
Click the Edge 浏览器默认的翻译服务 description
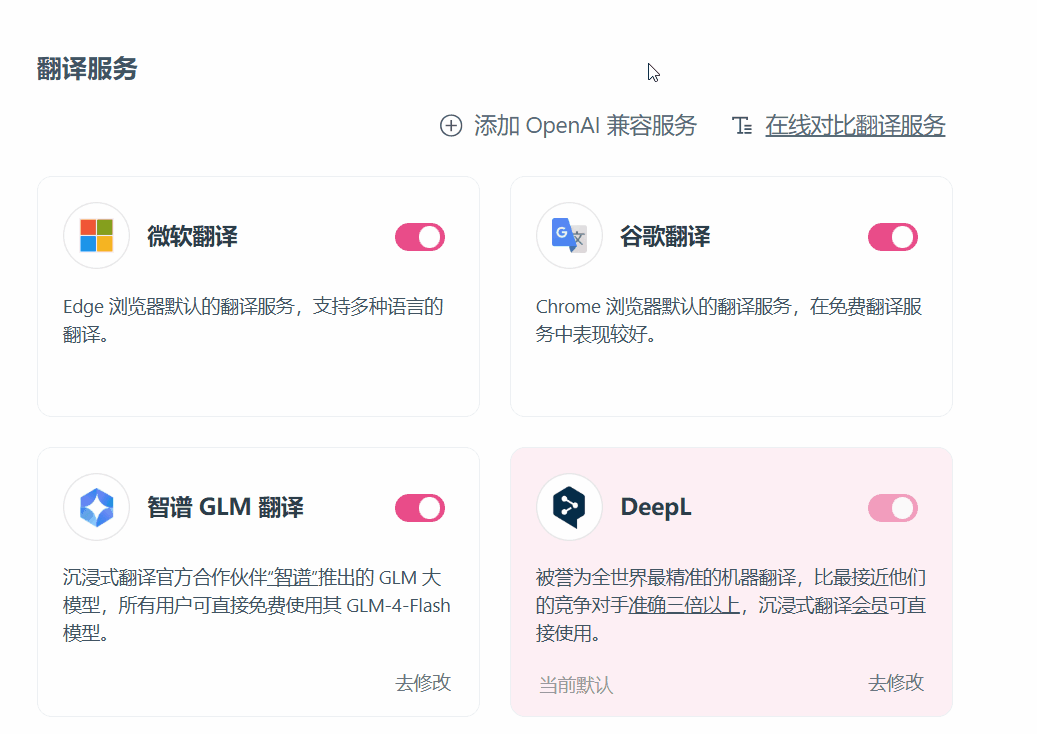click(253, 320)
